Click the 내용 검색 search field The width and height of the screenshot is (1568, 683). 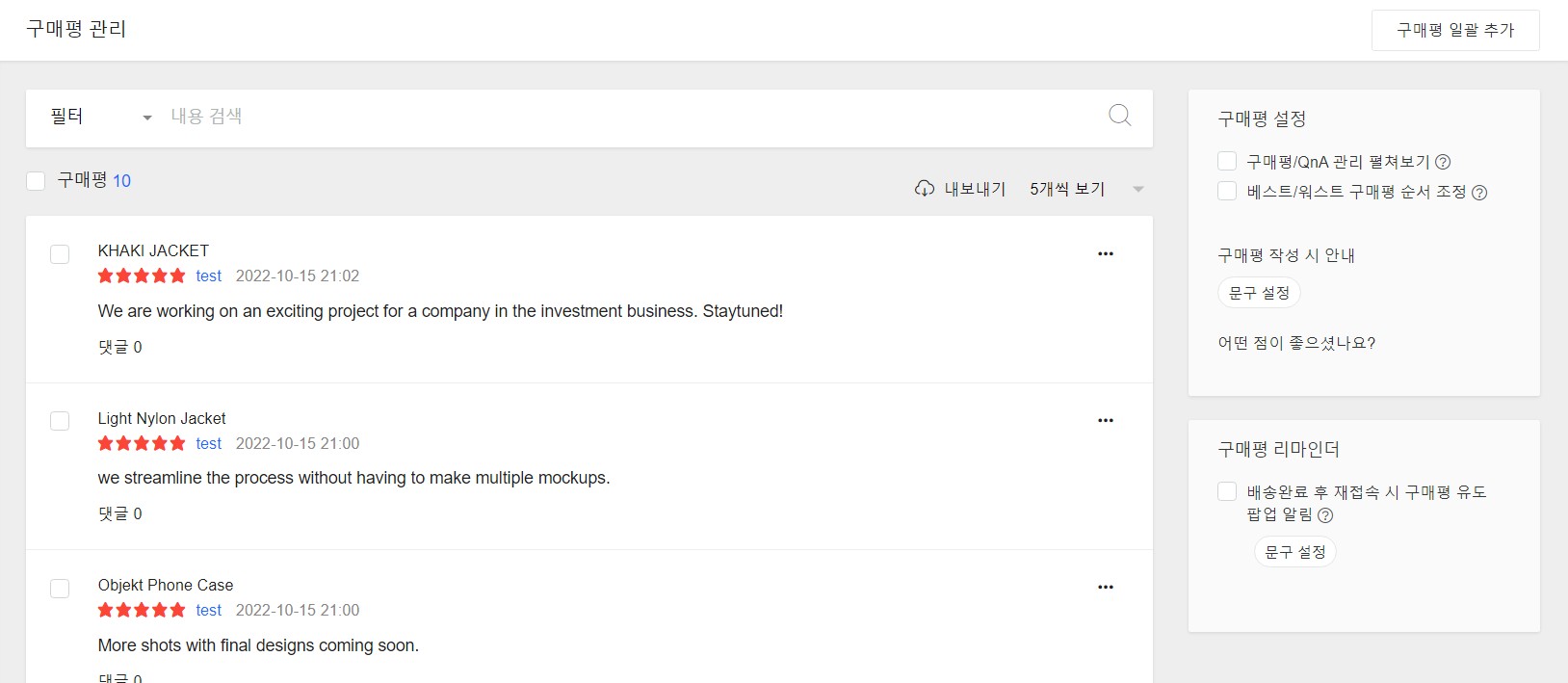point(631,117)
